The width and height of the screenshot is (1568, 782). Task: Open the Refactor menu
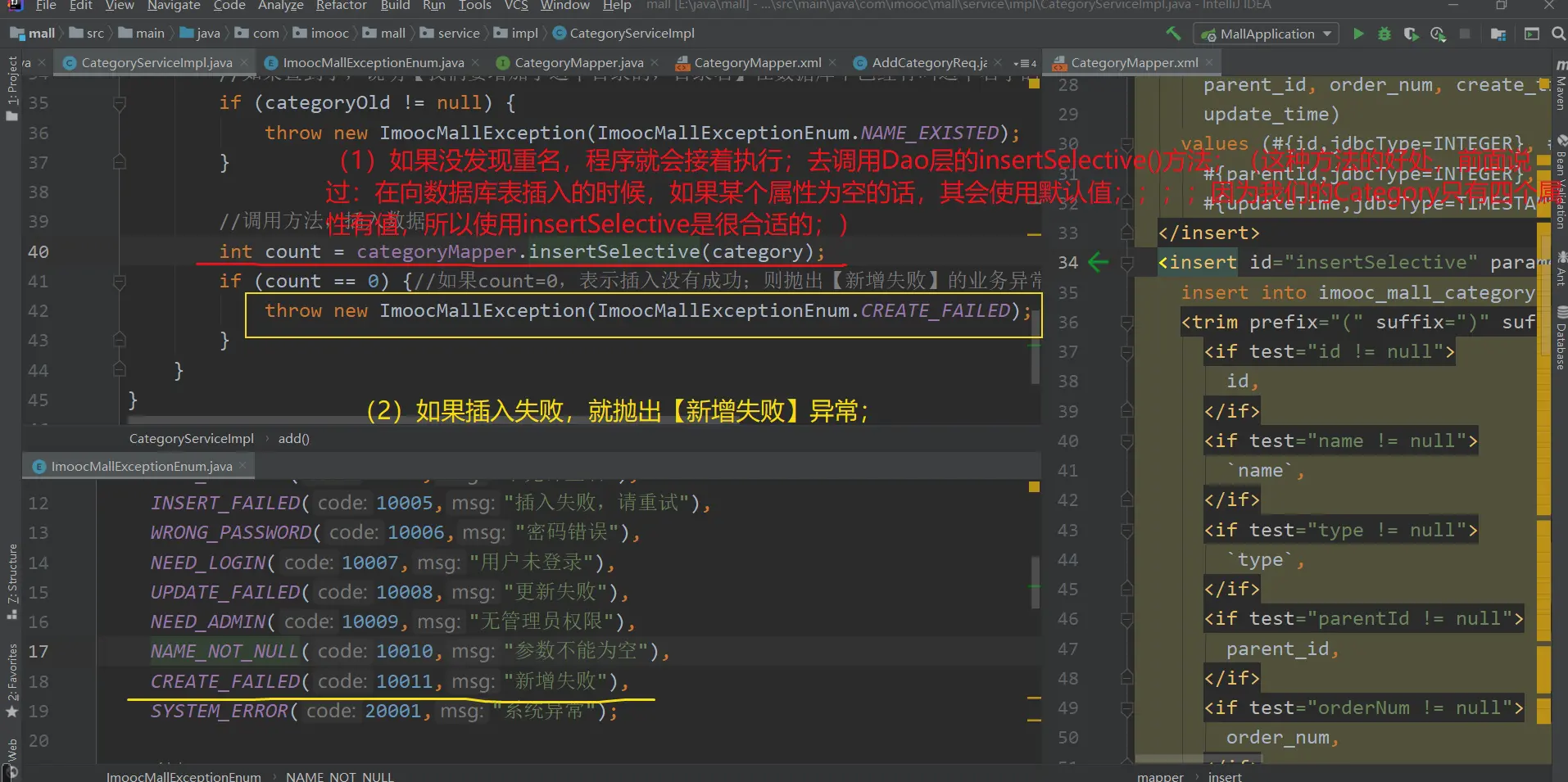341,6
